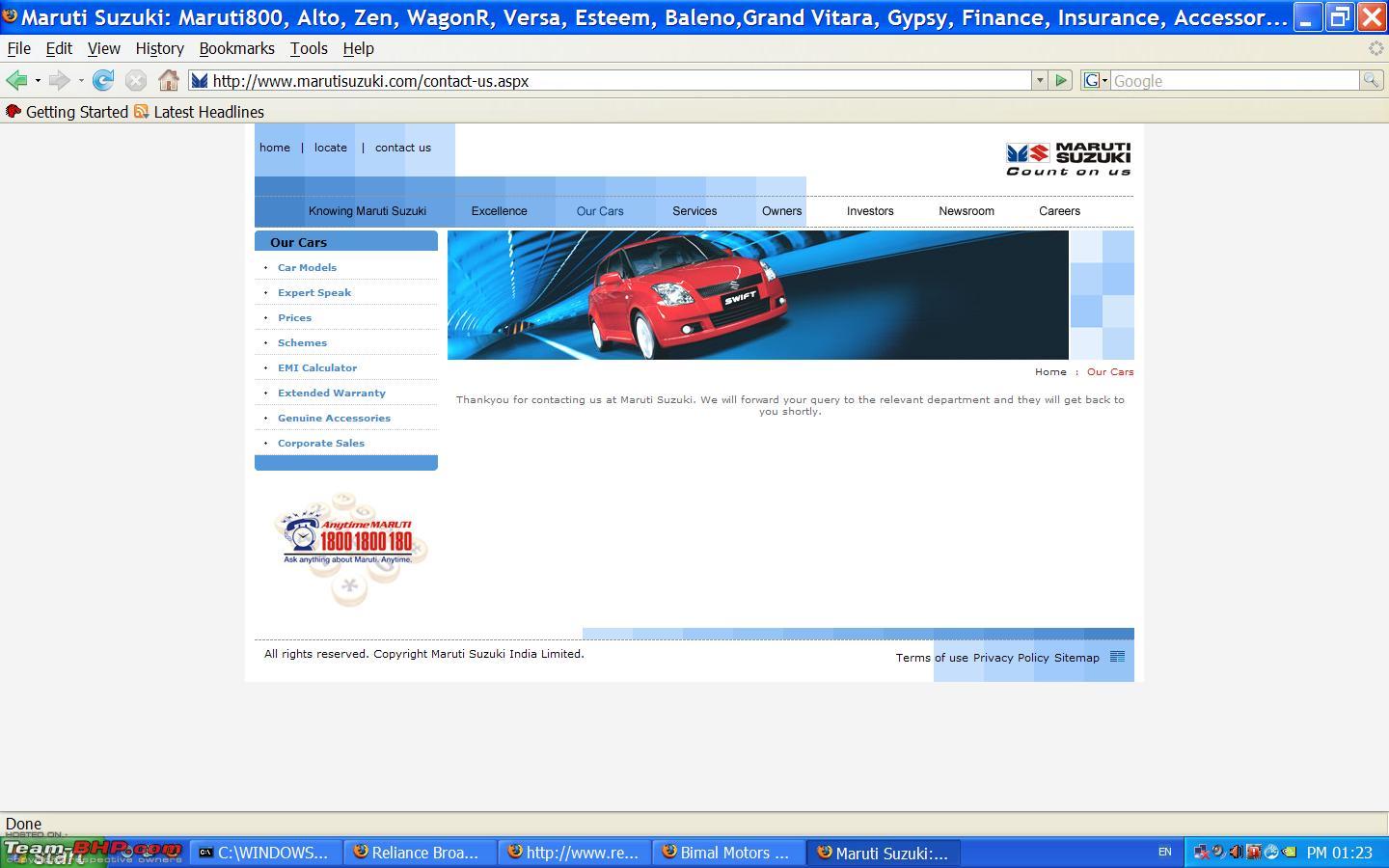This screenshot has width=1389, height=868.
Task: Open the Help menu
Action: (x=358, y=48)
